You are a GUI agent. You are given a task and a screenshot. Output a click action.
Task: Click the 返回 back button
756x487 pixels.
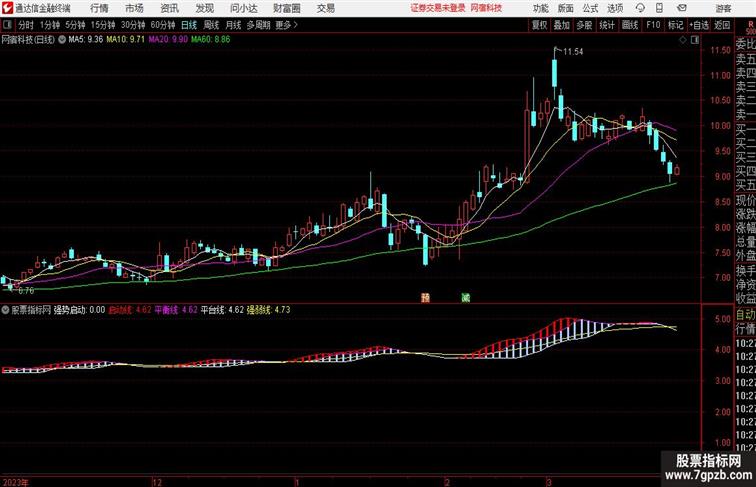[722, 25]
